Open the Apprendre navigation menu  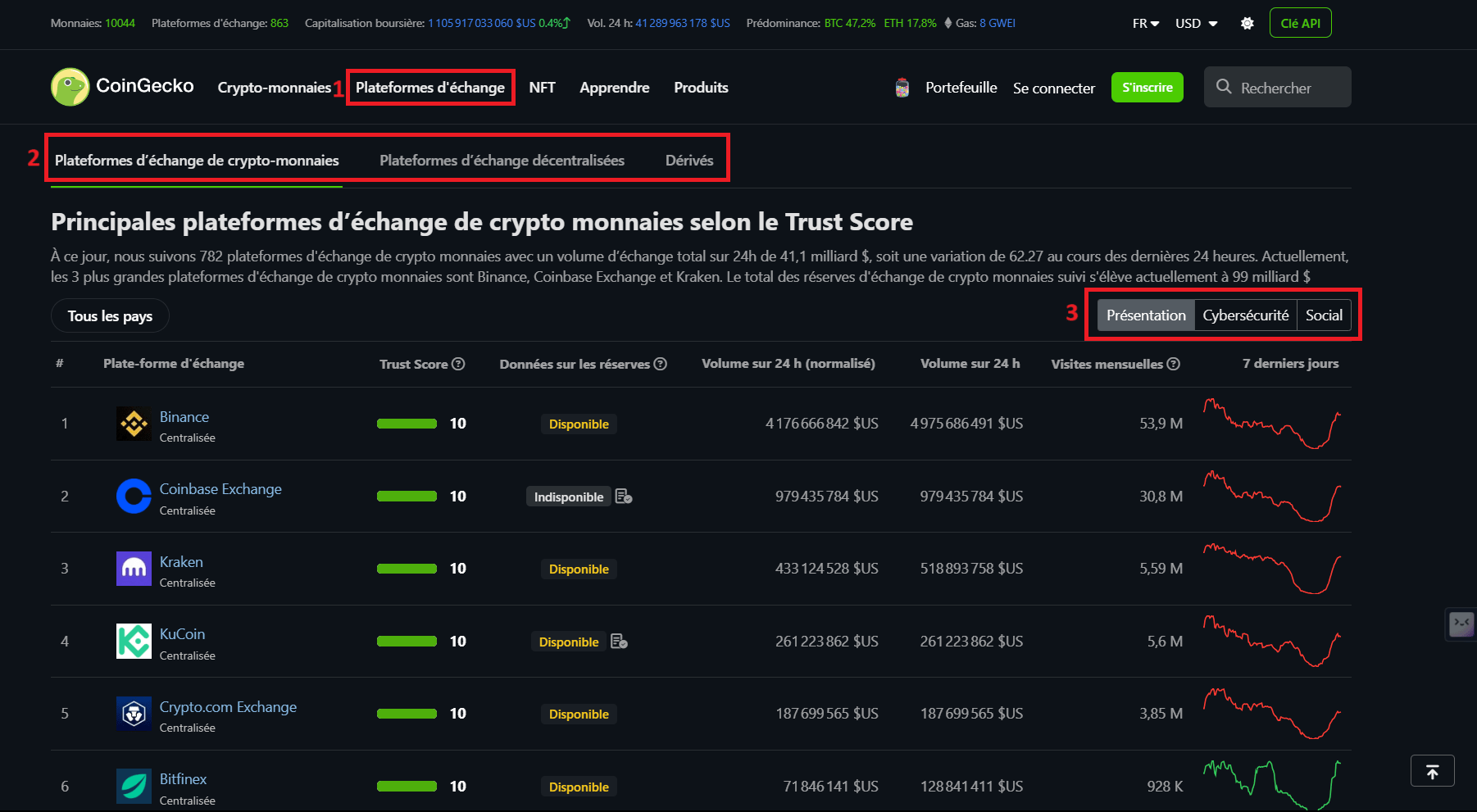click(614, 88)
